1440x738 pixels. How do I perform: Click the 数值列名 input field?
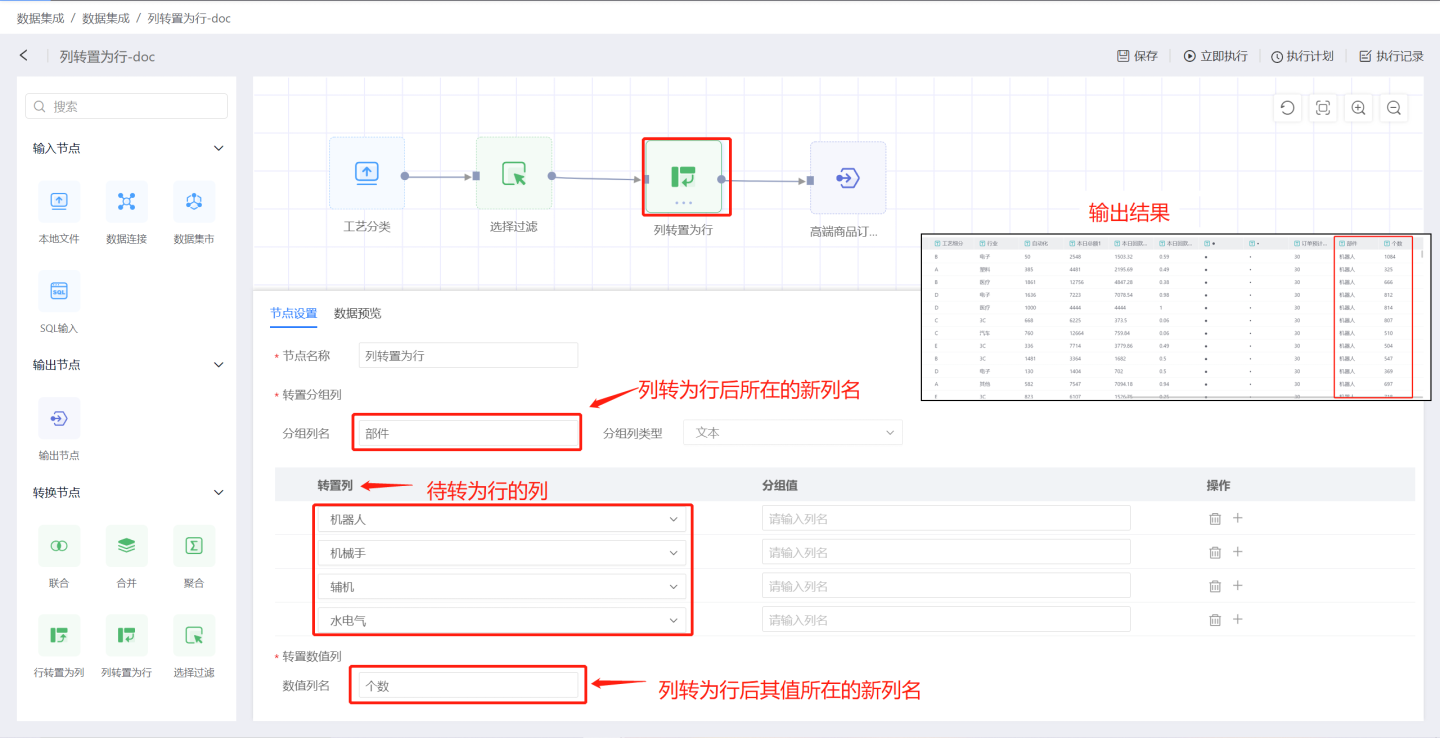468,686
